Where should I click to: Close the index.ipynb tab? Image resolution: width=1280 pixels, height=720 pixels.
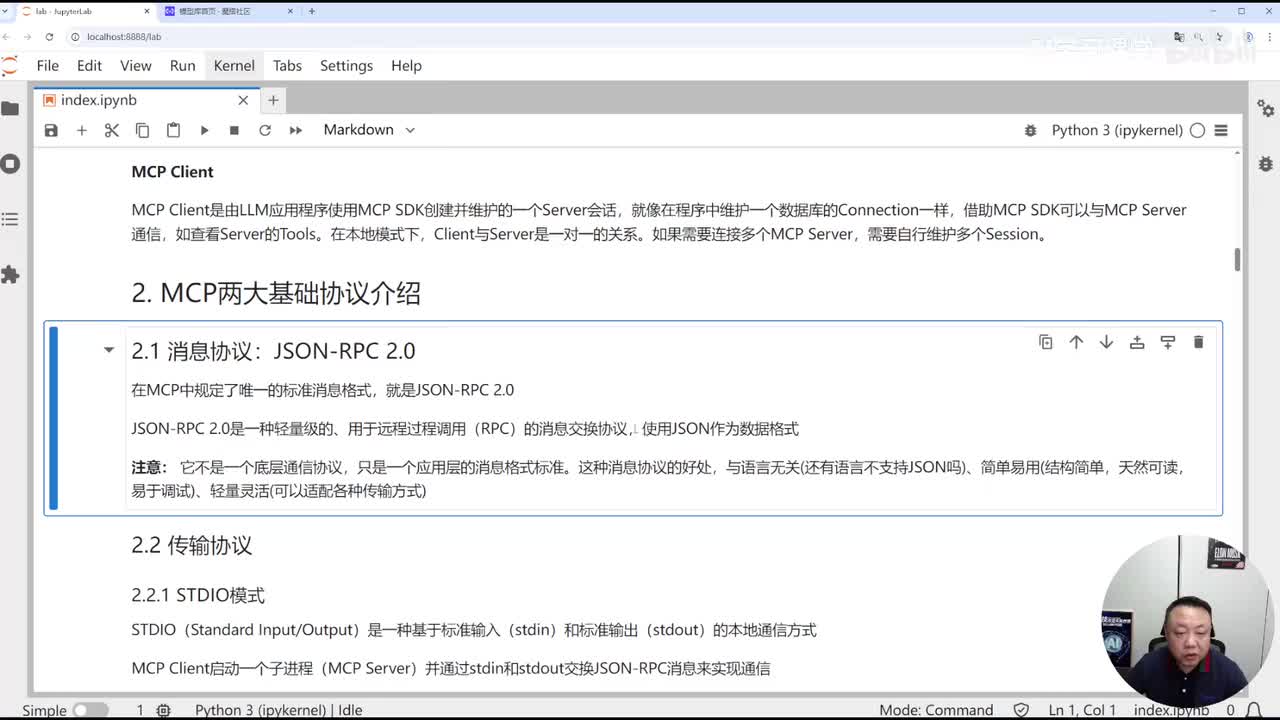[x=243, y=100]
